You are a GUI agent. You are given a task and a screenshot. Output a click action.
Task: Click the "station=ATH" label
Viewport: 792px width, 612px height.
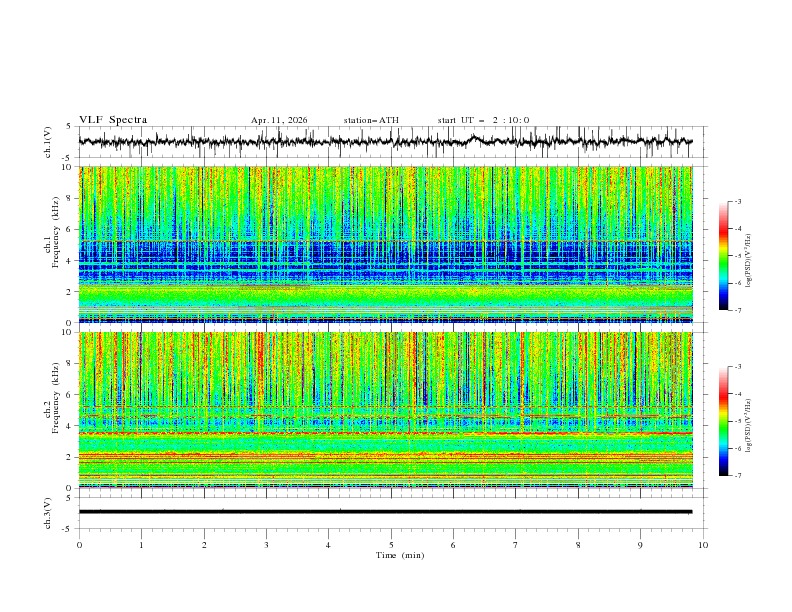[x=371, y=120]
